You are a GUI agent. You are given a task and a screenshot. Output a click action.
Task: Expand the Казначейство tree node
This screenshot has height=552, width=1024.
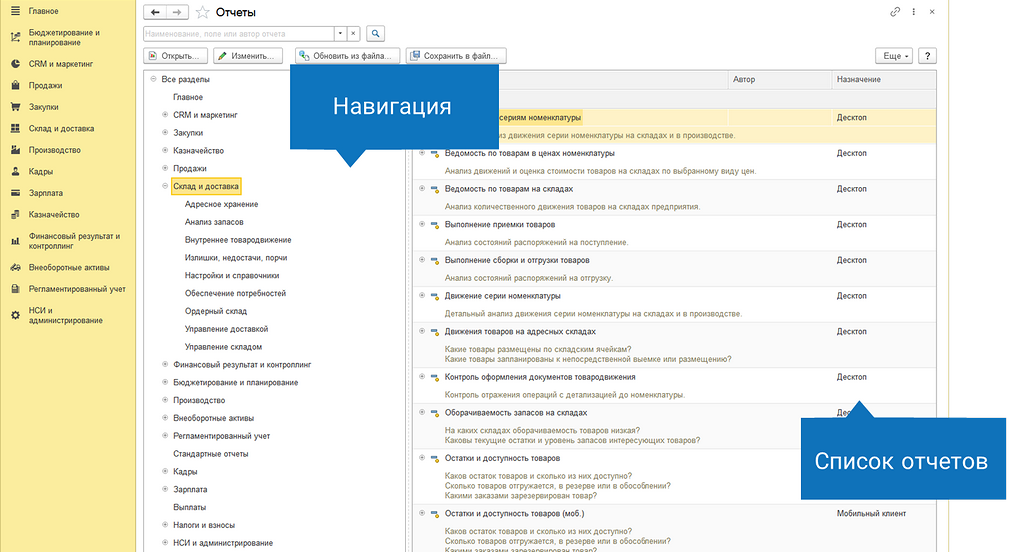[x=165, y=150]
